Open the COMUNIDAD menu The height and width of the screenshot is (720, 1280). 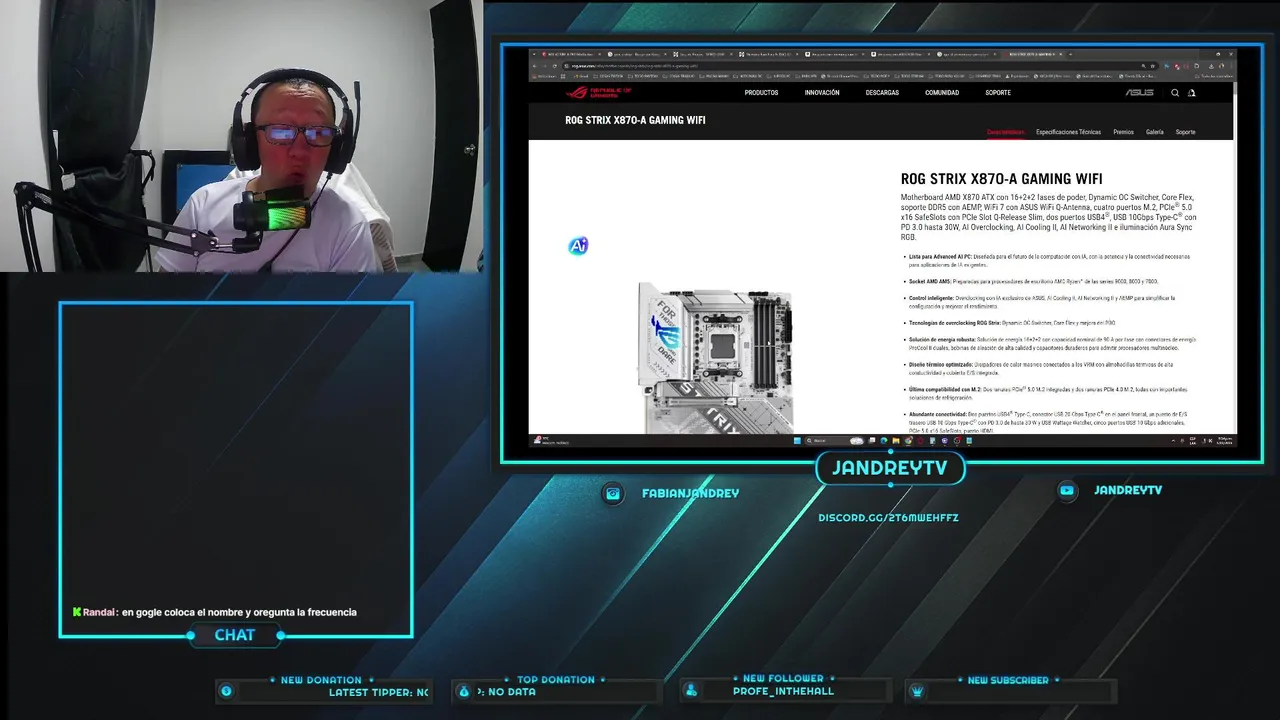(942, 93)
